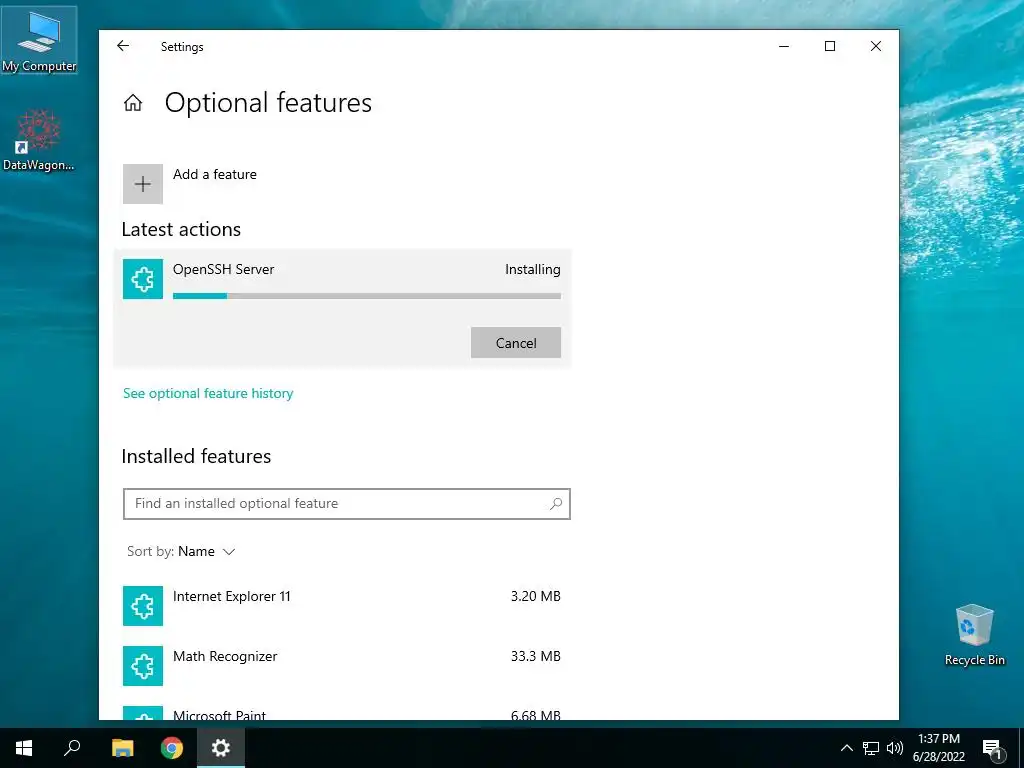Show hidden system tray icons
The image size is (1024, 768).
coord(846,748)
